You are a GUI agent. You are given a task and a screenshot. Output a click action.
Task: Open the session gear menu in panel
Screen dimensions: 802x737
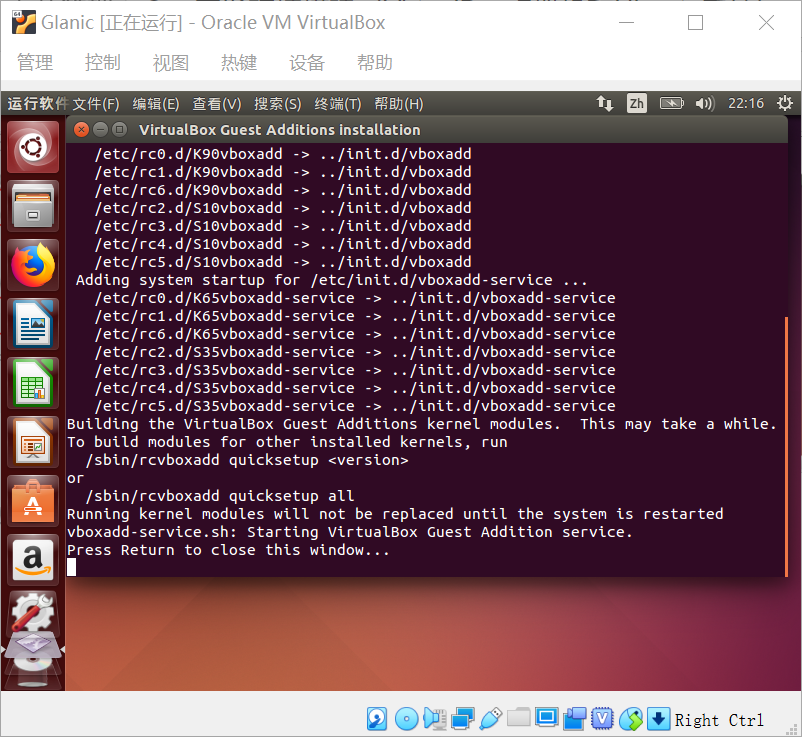pos(785,104)
